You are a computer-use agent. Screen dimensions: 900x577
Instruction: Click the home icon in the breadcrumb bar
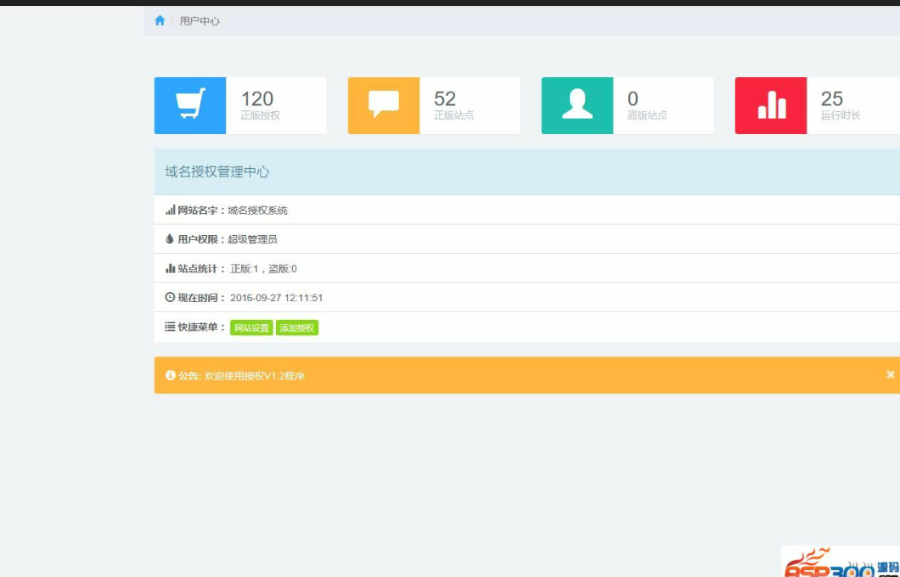160,19
